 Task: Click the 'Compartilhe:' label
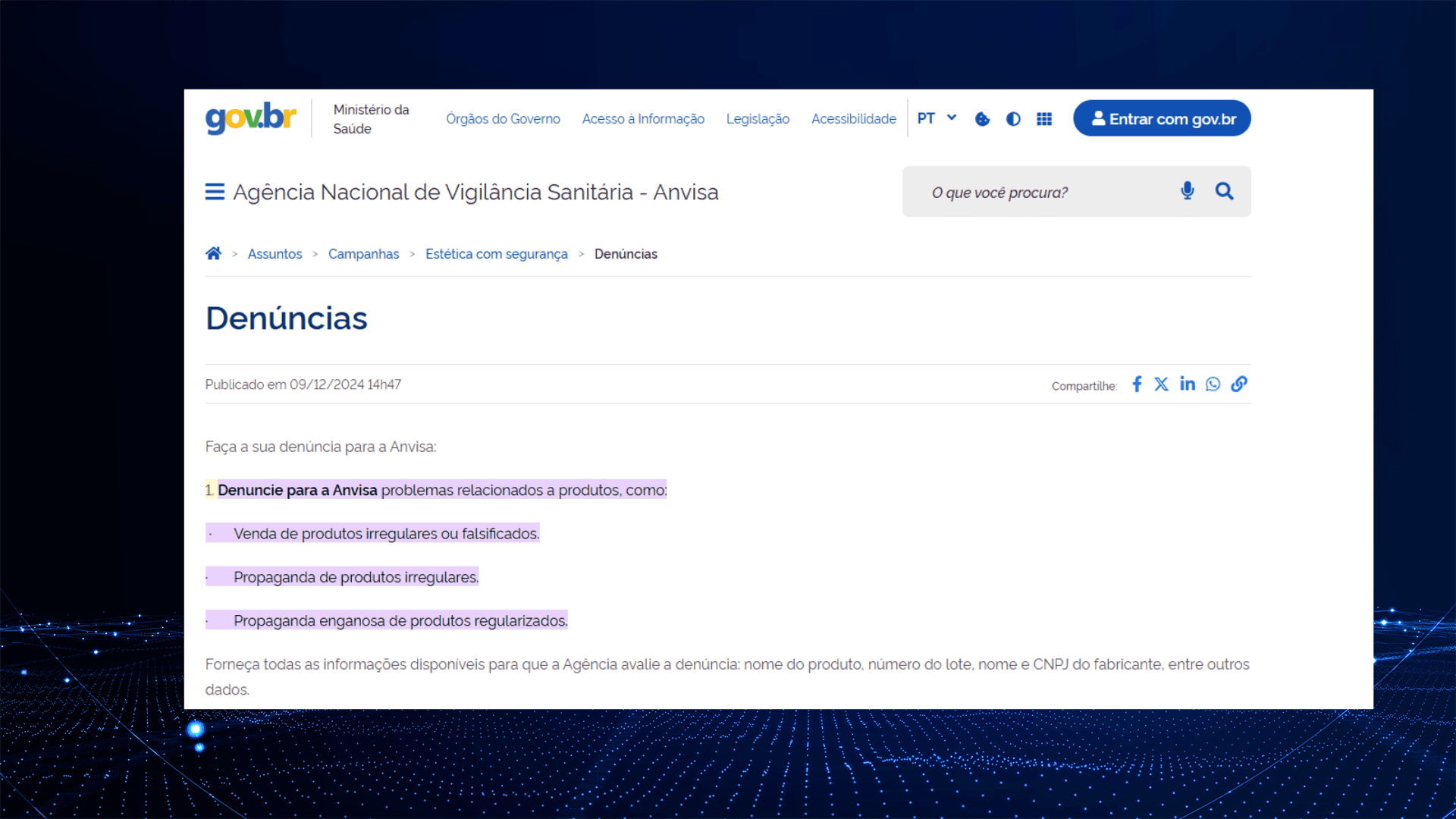[x=1084, y=386]
